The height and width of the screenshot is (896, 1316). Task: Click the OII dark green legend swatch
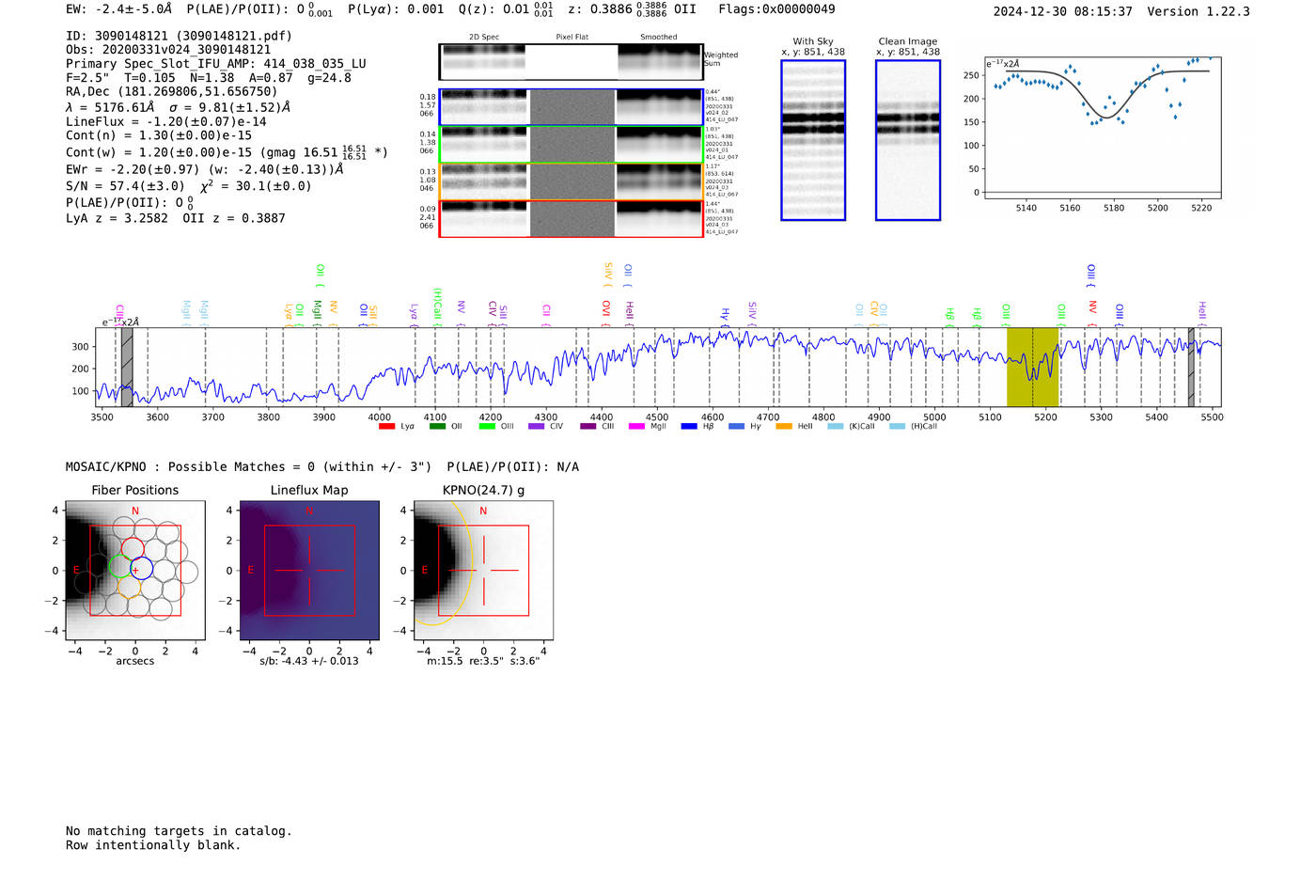(x=437, y=427)
